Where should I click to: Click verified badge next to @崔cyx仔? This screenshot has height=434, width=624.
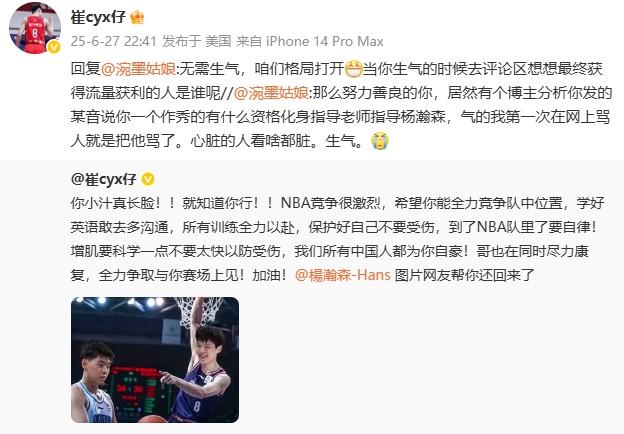pos(148,179)
